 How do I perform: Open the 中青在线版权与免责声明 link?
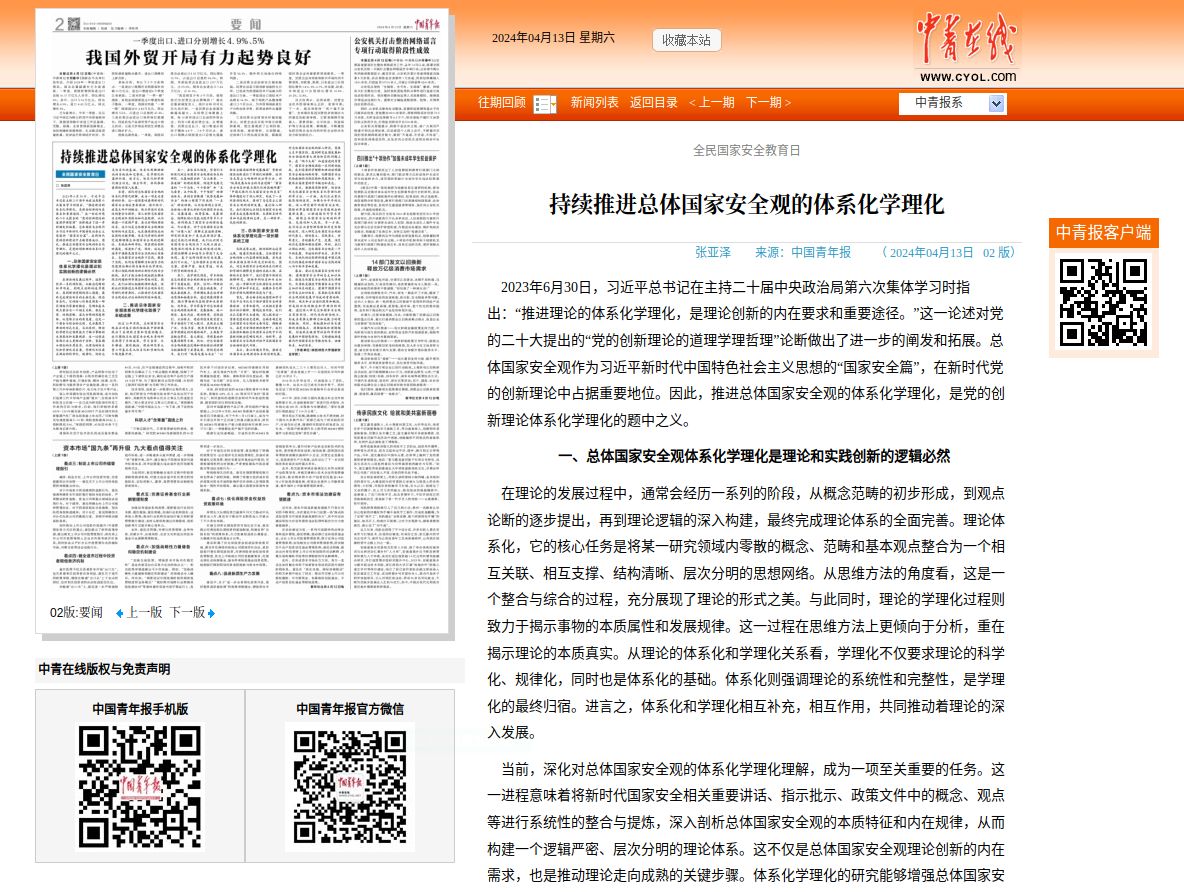pyautogui.click(x=104, y=669)
